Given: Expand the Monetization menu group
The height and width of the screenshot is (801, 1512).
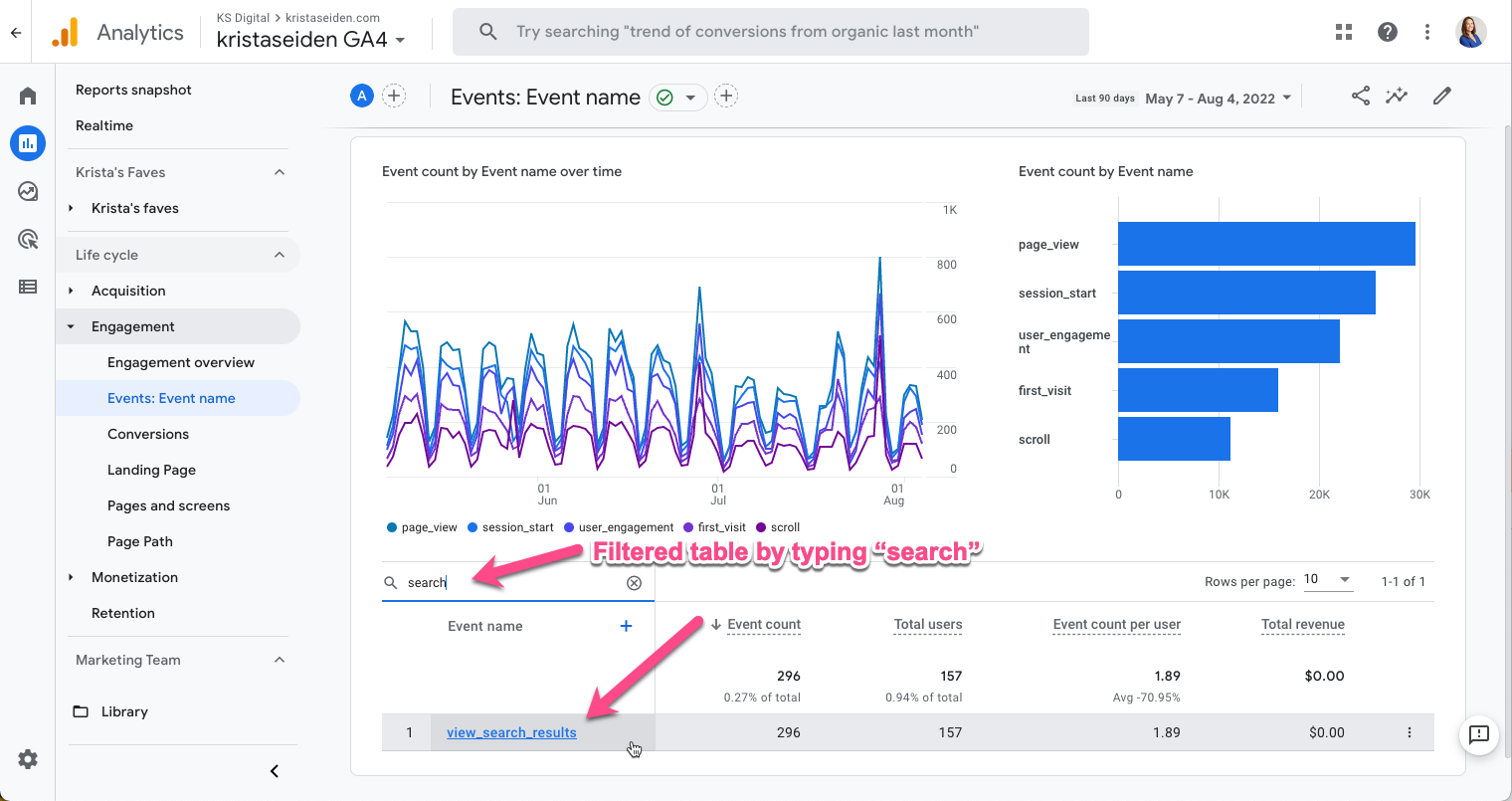Looking at the screenshot, I should tap(71, 577).
